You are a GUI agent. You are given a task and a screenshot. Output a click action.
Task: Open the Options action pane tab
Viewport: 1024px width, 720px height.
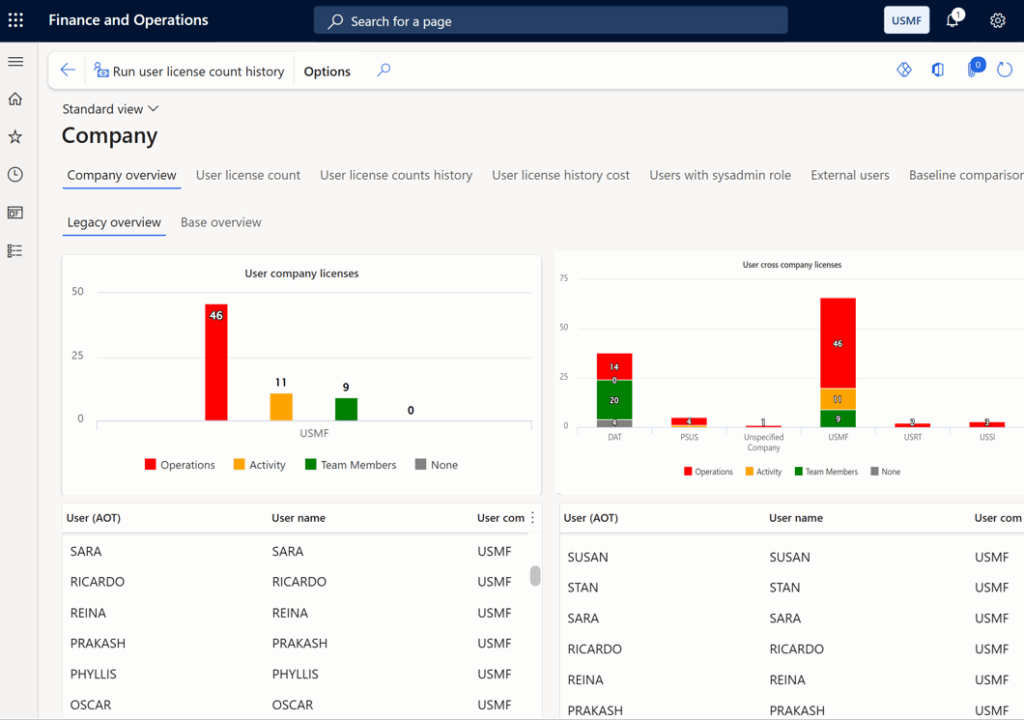327,71
